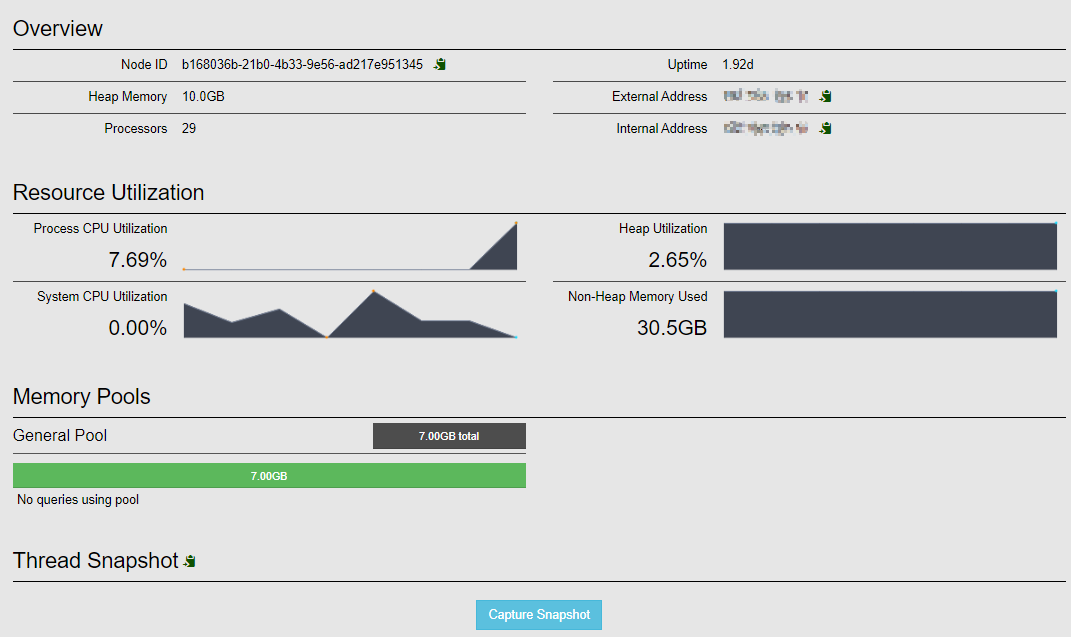
Task: Click the General Pool label
Action: [x=60, y=436]
